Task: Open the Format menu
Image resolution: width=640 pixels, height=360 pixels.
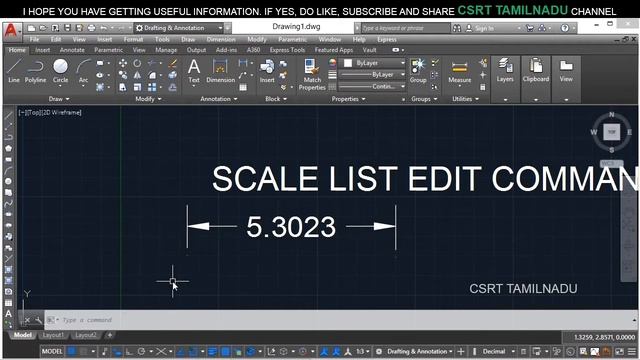Action: click(133, 40)
